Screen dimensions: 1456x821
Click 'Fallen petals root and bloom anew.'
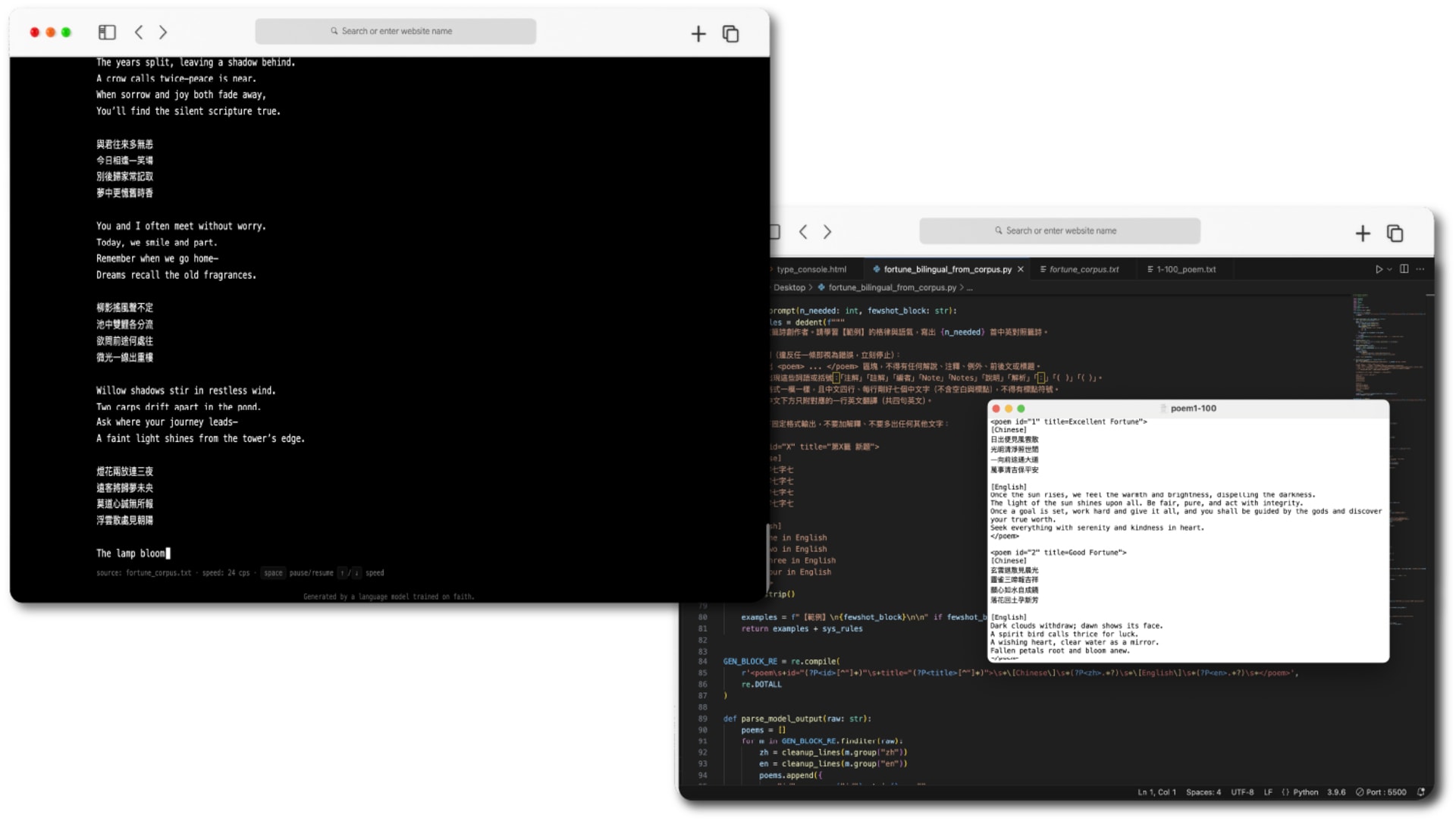(1059, 650)
